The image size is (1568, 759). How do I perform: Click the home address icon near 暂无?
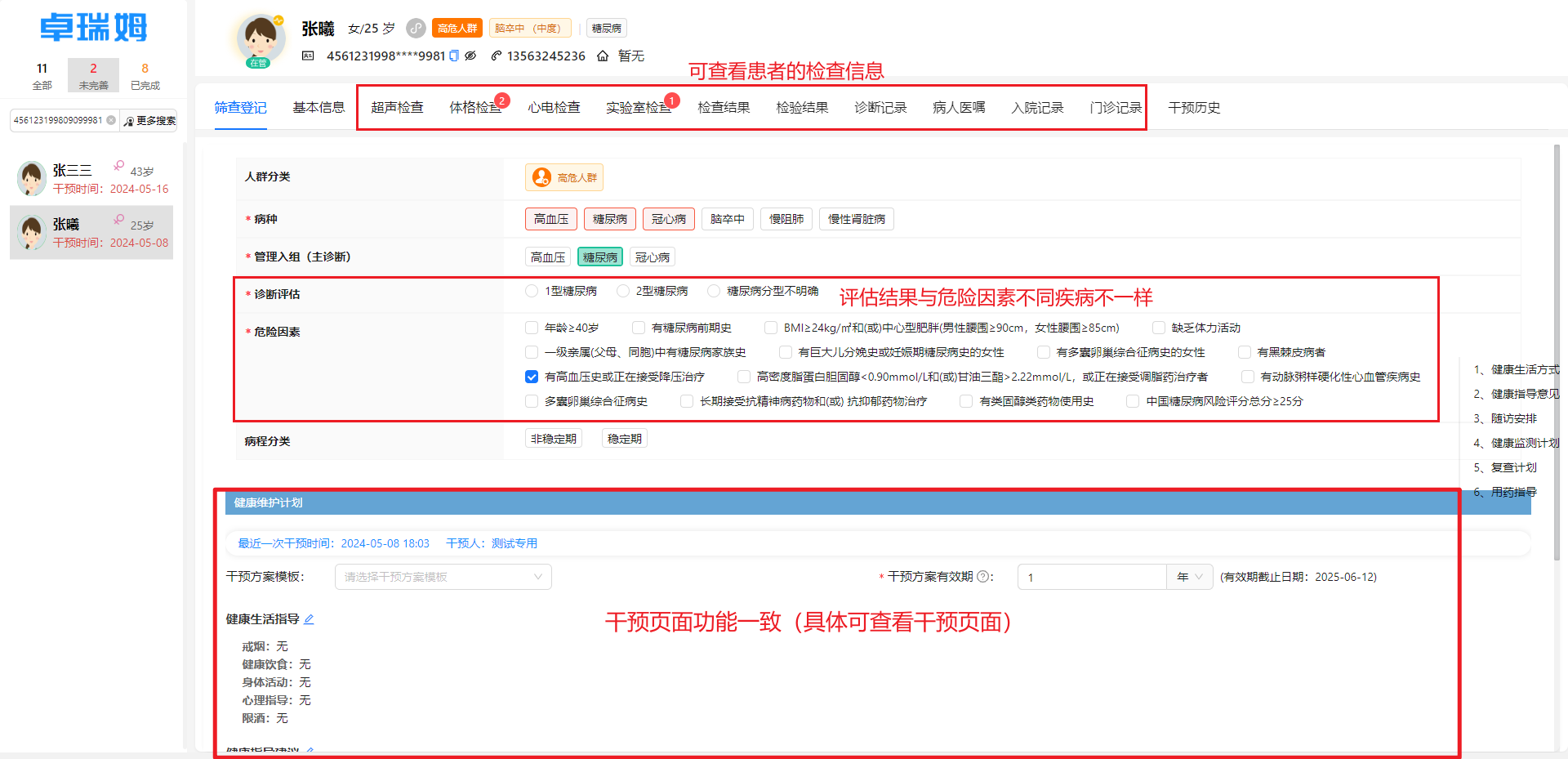602,56
